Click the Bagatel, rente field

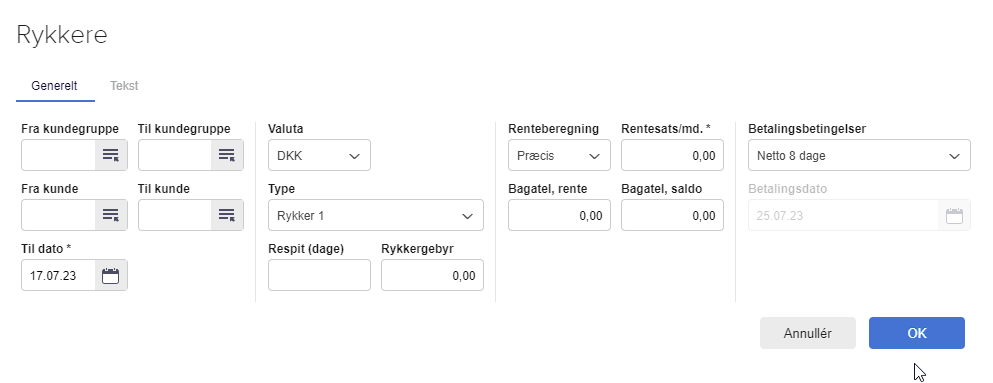[x=559, y=215]
